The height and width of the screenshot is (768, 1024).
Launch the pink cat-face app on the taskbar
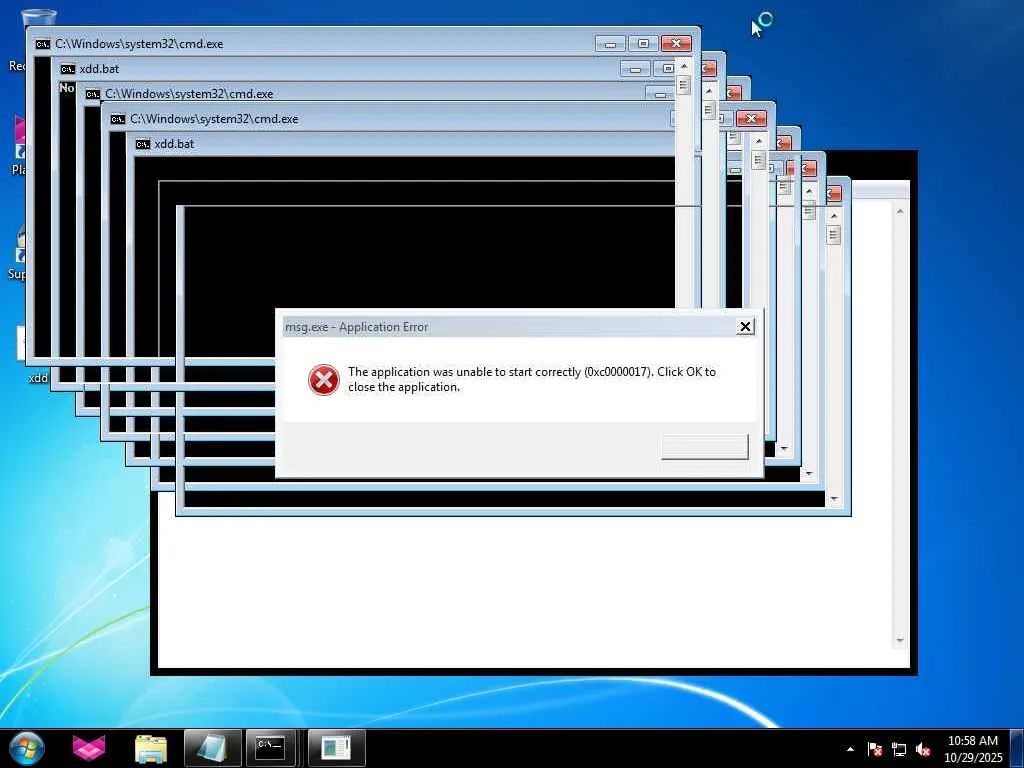pos(89,748)
